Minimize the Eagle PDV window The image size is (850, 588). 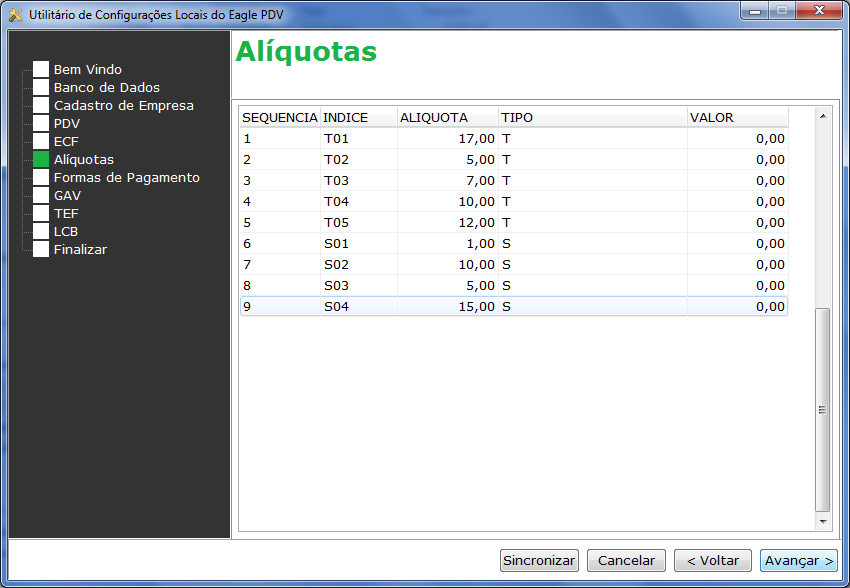click(755, 10)
